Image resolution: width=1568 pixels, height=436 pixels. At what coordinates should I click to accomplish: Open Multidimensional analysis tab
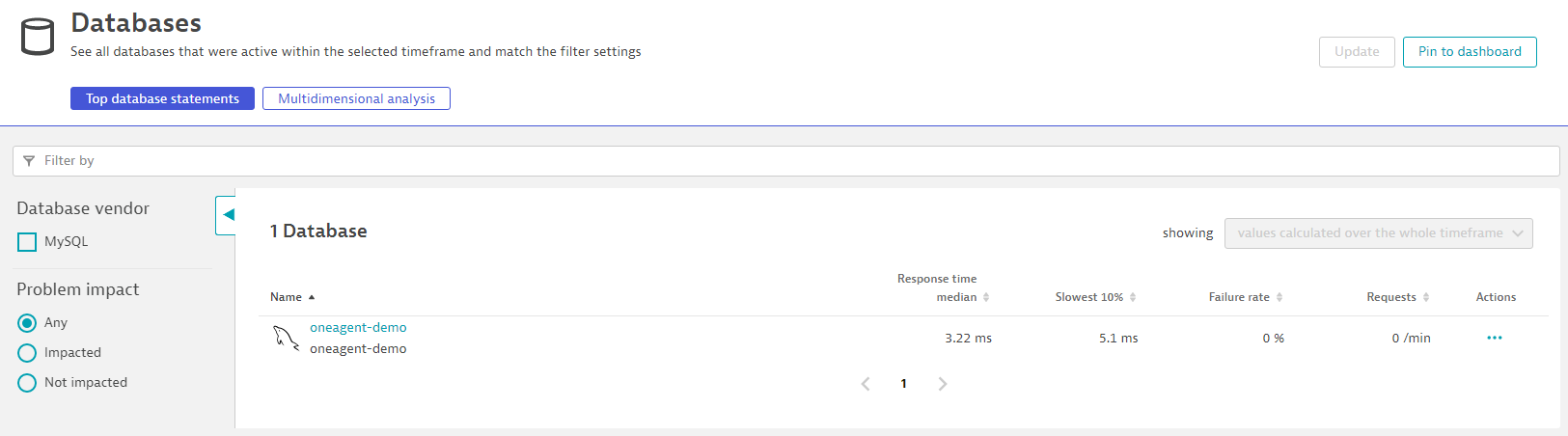pos(356,98)
